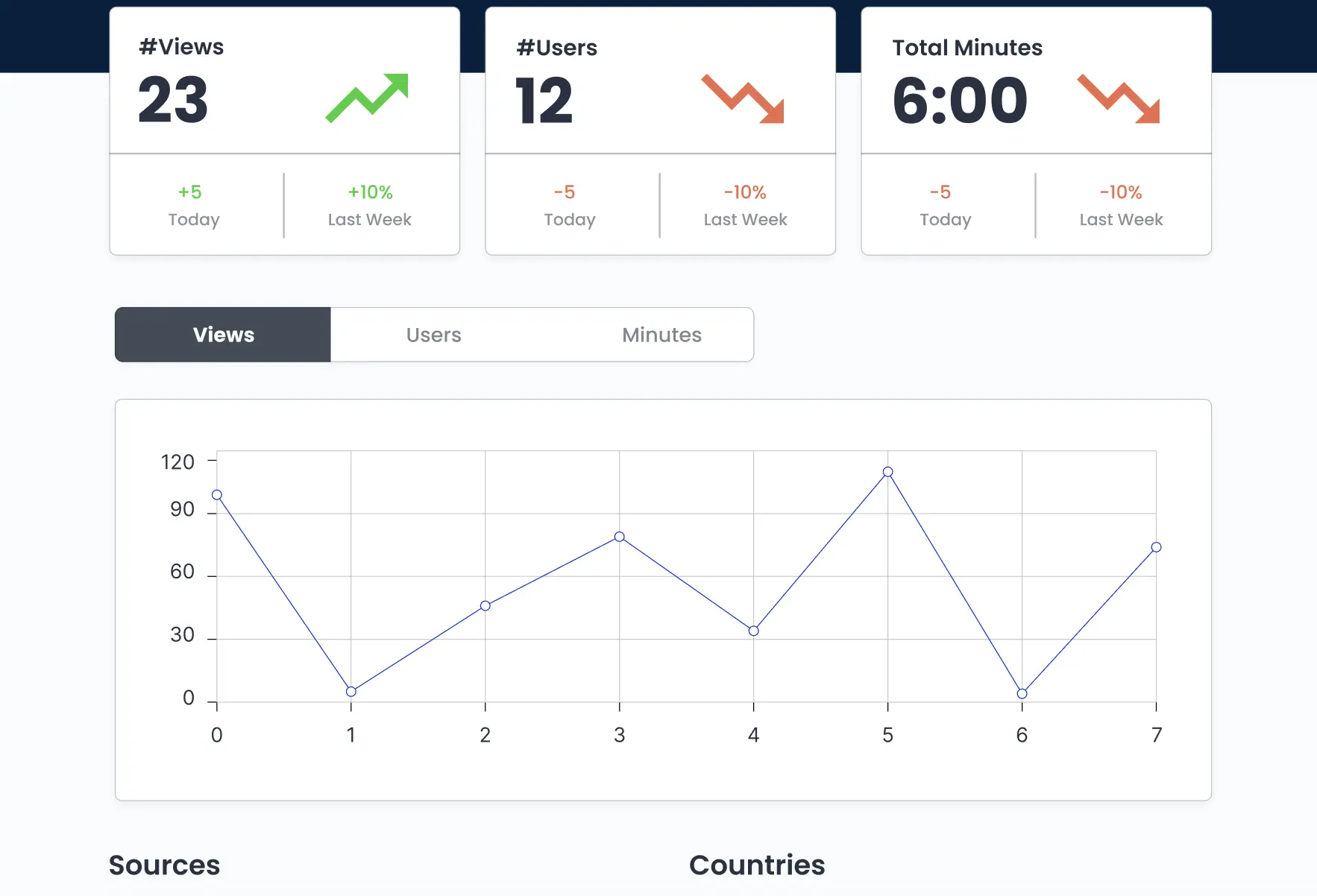The width and height of the screenshot is (1317, 896).
Task: Click the data point at x=4
Action: click(x=754, y=631)
